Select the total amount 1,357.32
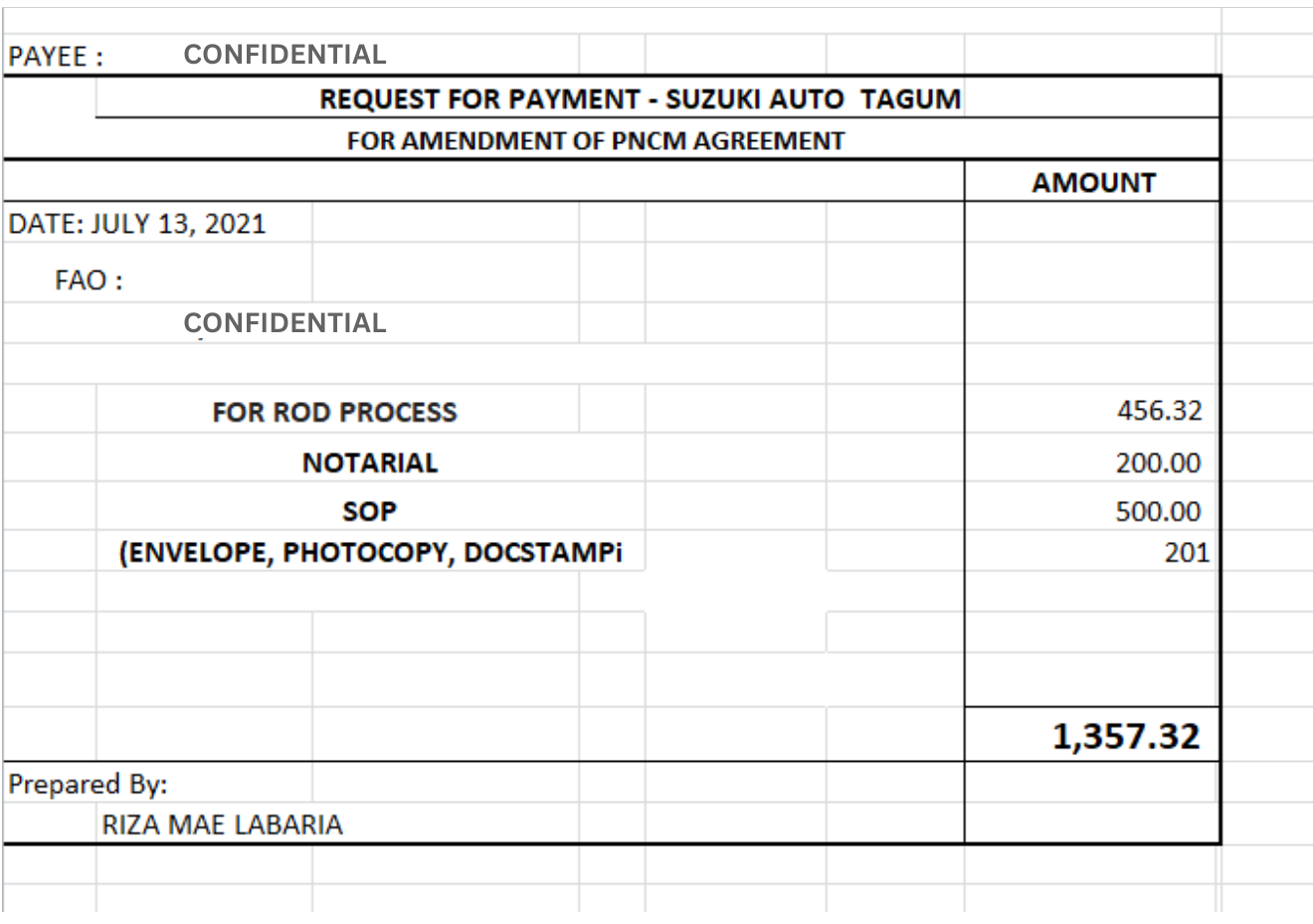Viewport: 1313px width, 924px height. pyautogui.click(x=1126, y=736)
